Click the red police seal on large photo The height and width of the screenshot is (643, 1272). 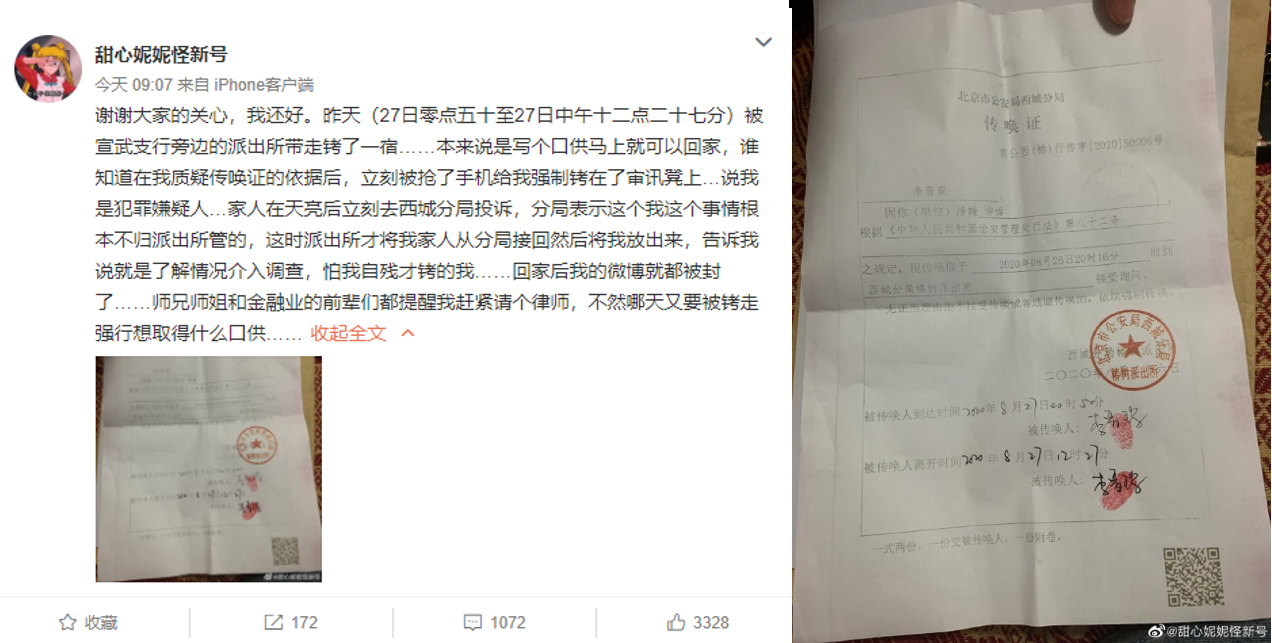click(x=1132, y=351)
